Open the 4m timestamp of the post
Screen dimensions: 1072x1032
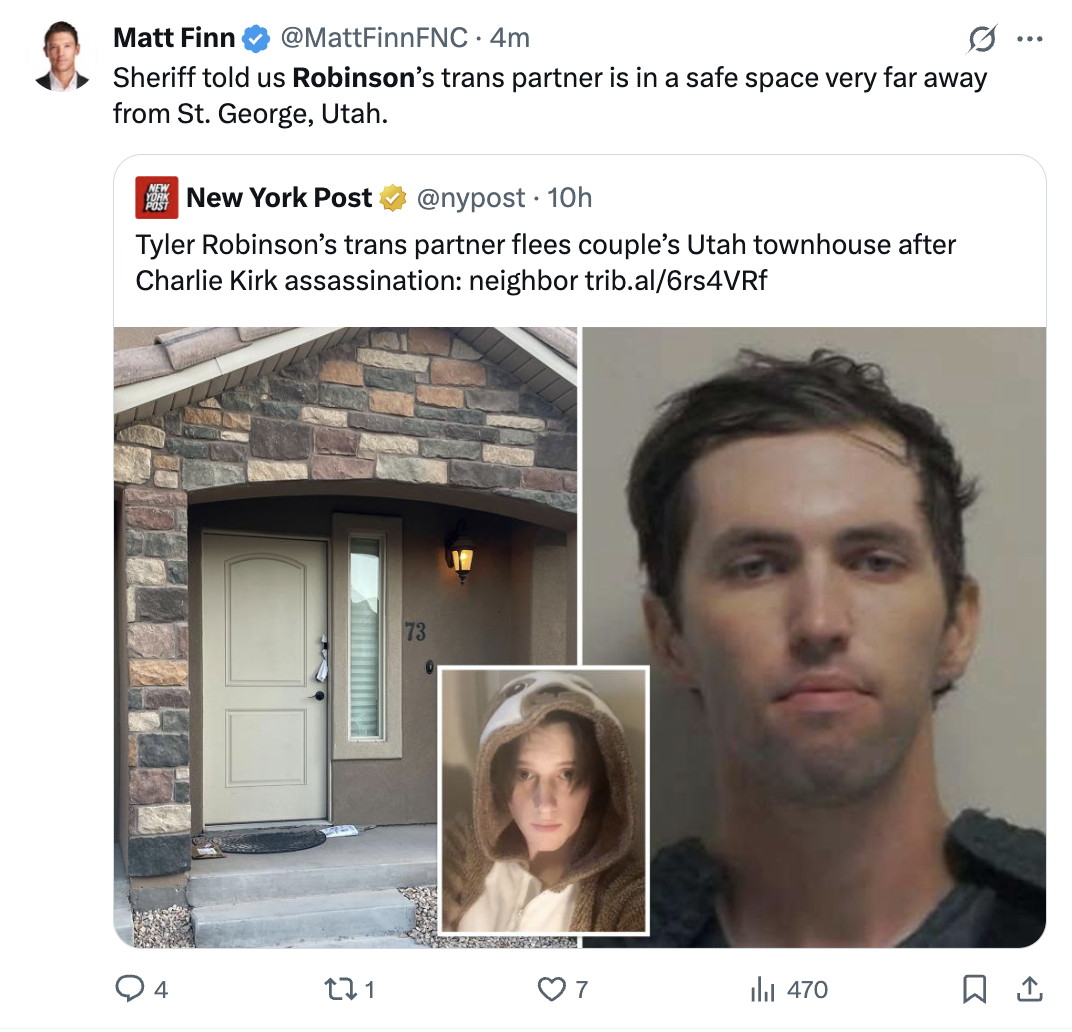pos(509,38)
